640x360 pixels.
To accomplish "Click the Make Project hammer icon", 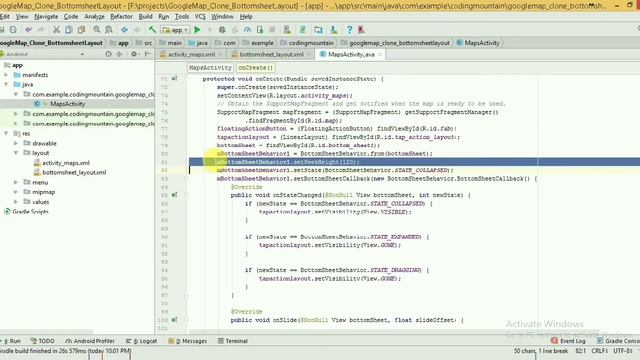I will pos(152,30).
